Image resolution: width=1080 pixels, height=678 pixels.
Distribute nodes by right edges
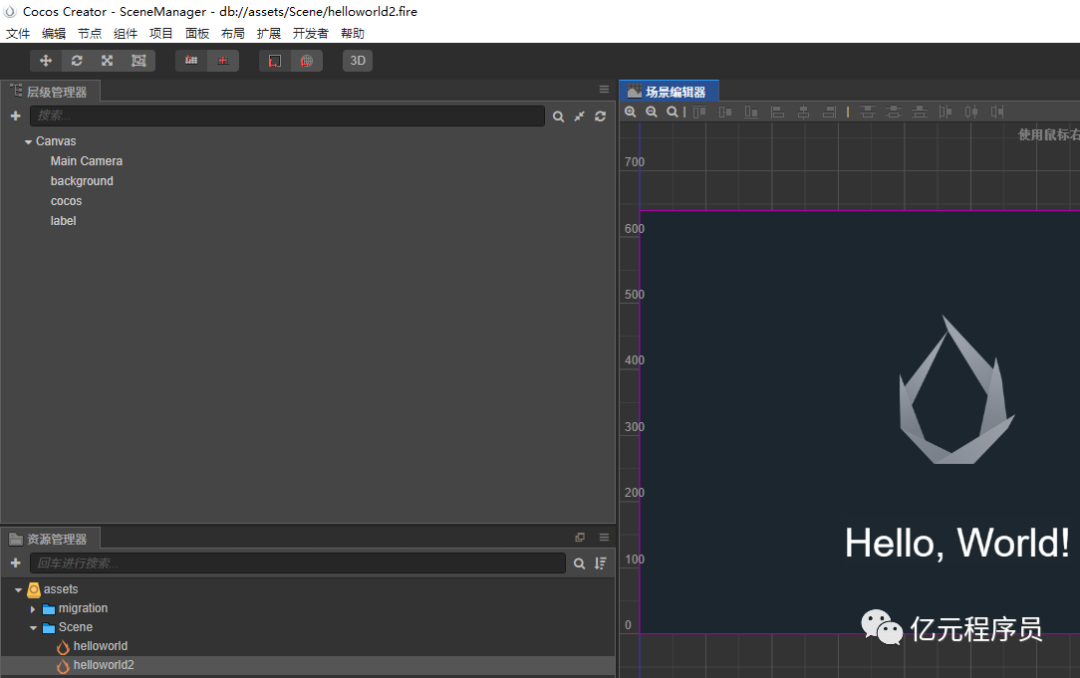pos(997,112)
